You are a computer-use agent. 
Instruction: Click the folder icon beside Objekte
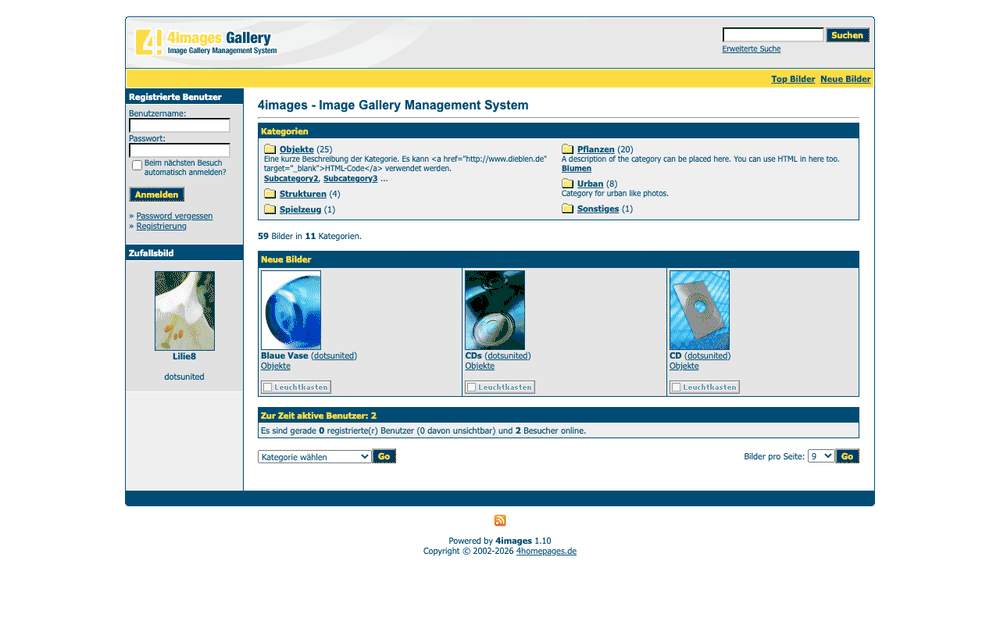pos(270,149)
